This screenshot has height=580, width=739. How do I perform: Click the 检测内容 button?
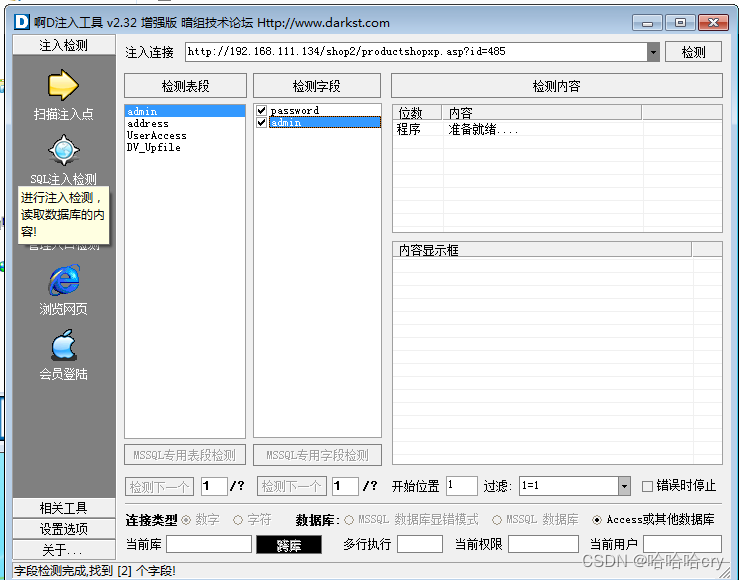[x=557, y=86]
